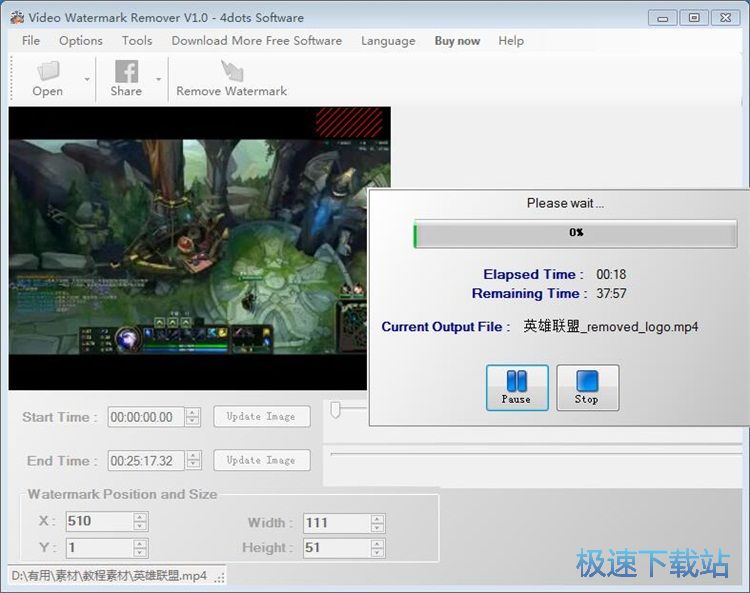Click the watermark X position field
Image resolution: width=750 pixels, height=593 pixels.
99,521
